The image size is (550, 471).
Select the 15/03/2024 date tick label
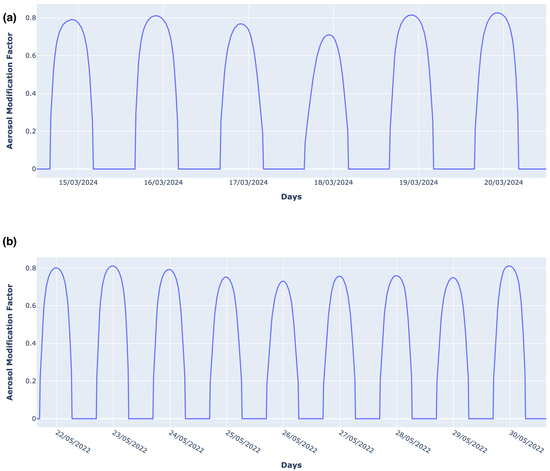point(78,183)
